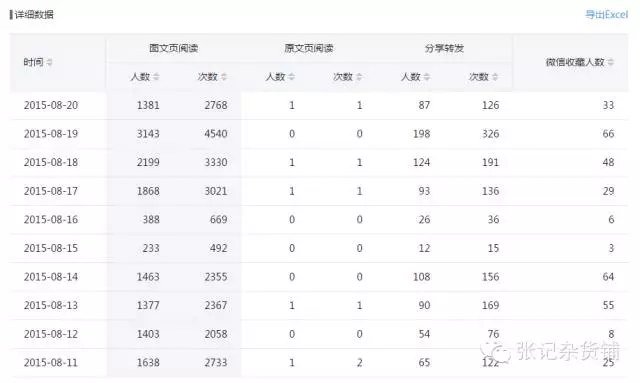Click the 微信收藏人数 column header text

click(x=575, y=62)
